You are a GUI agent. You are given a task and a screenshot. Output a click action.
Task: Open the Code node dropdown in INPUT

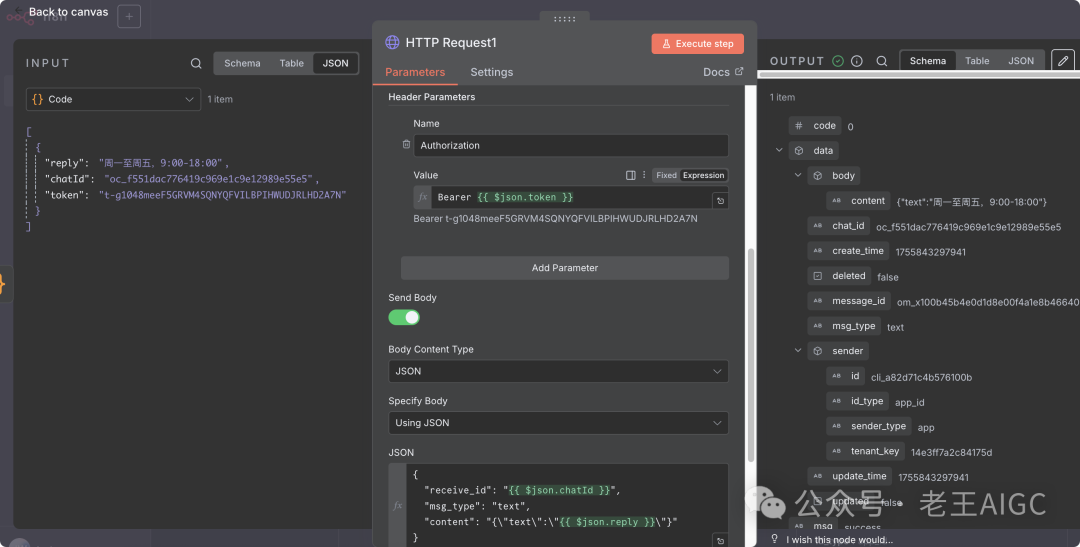(x=114, y=99)
